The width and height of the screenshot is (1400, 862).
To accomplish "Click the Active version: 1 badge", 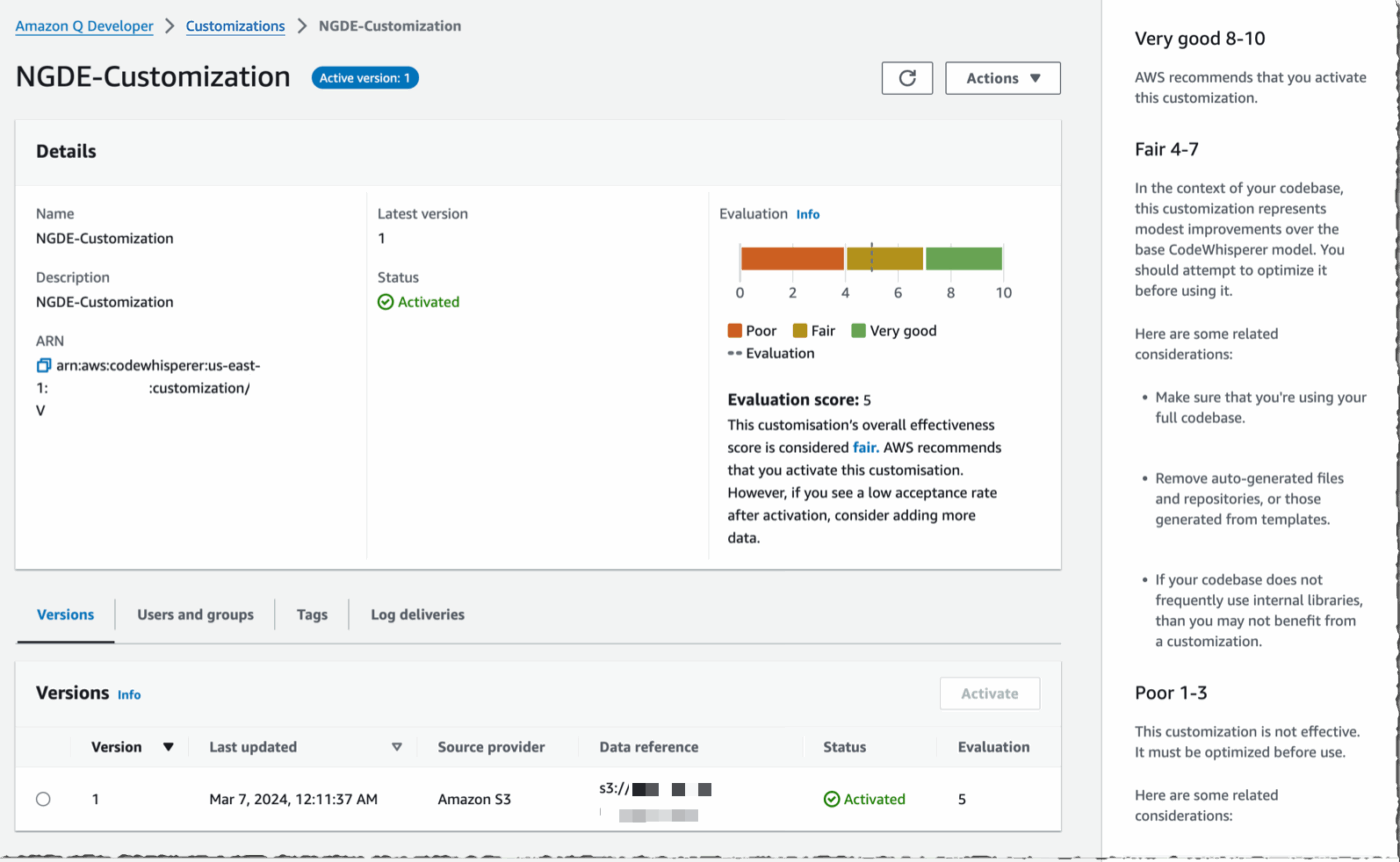I will pos(364,77).
